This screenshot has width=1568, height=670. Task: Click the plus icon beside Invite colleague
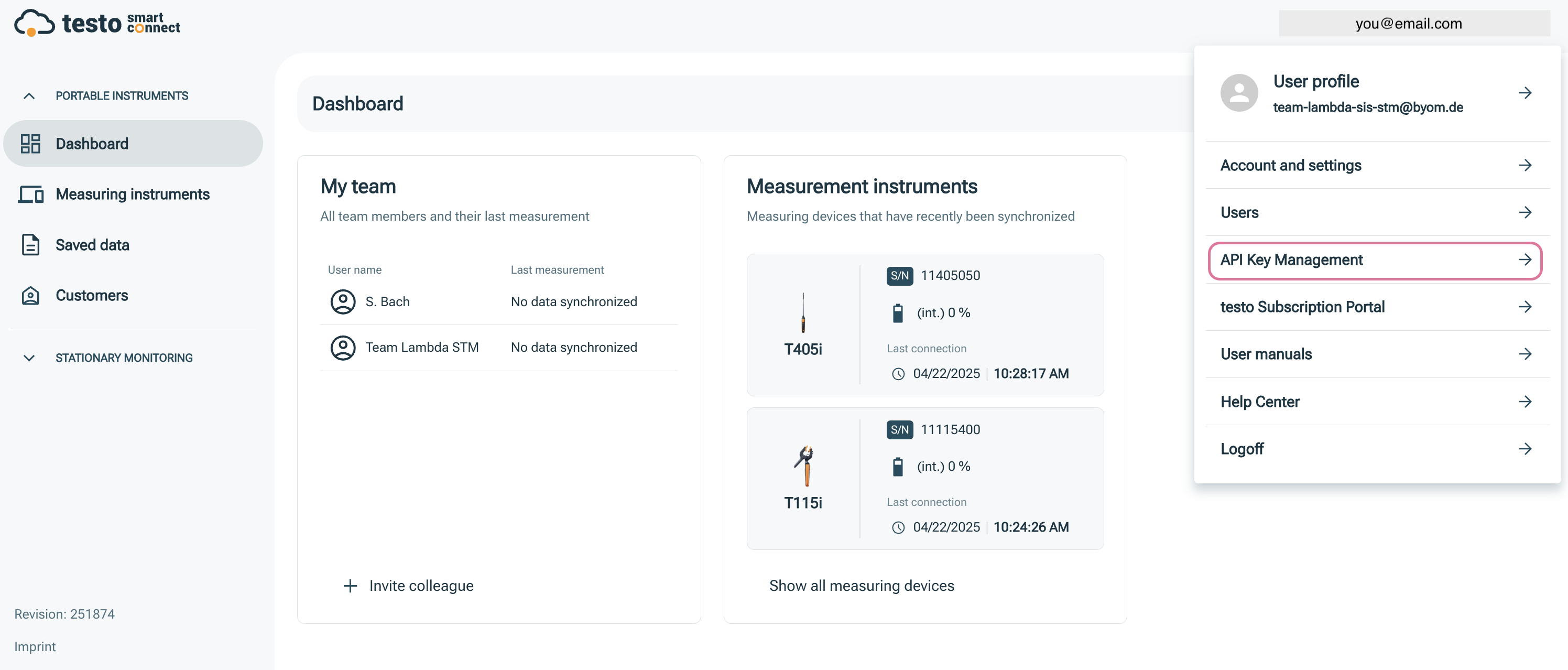(x=350, y=586)
